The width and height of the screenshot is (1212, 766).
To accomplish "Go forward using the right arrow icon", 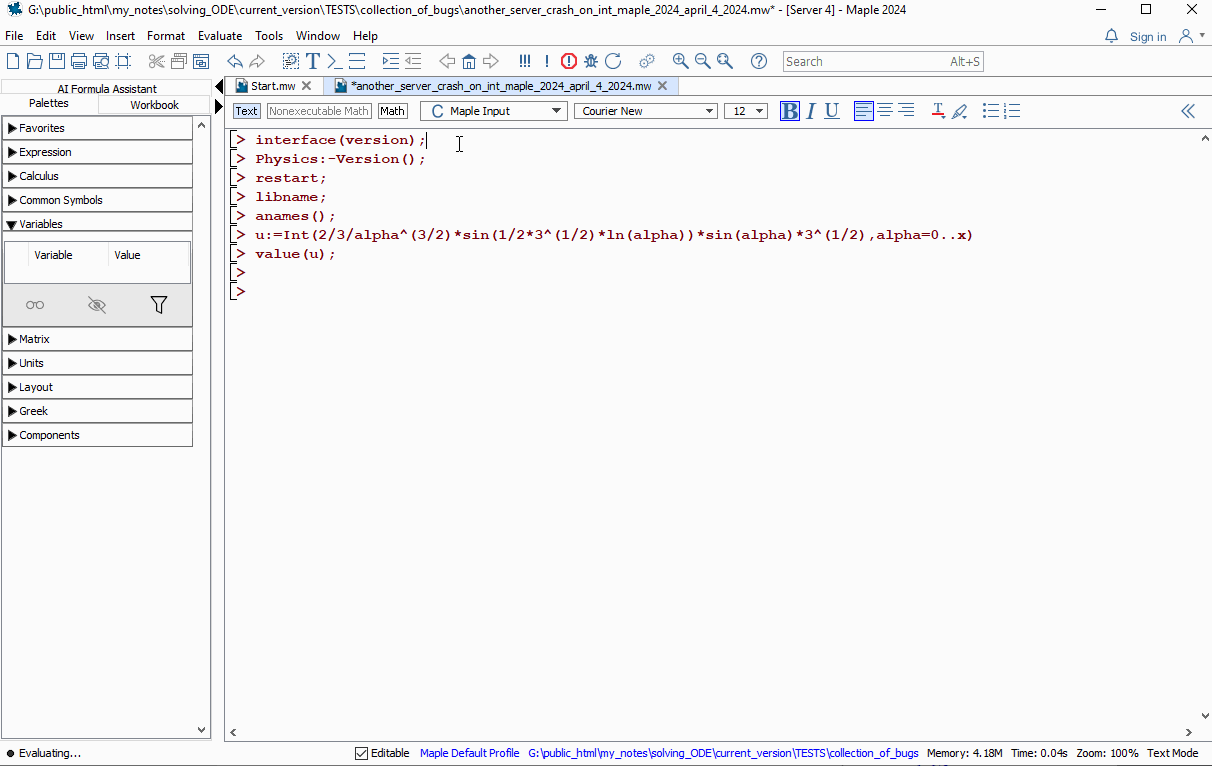I will click(x=491, y=61).
